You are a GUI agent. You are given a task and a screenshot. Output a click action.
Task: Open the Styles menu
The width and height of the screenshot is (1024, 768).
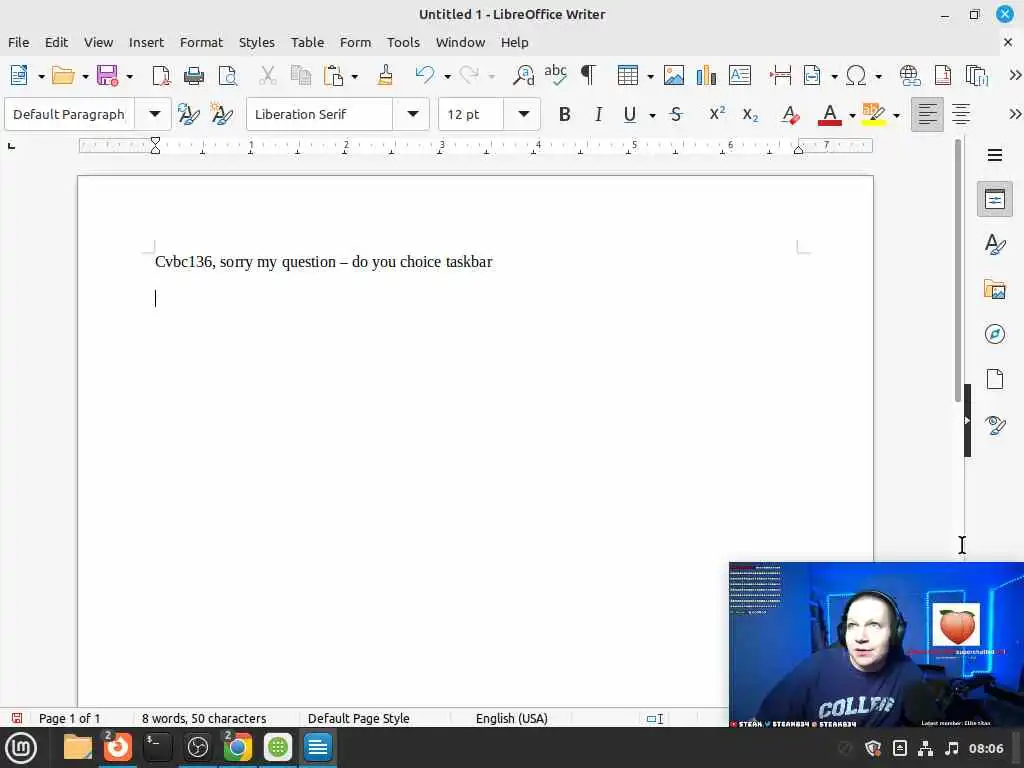click(257, 42)
